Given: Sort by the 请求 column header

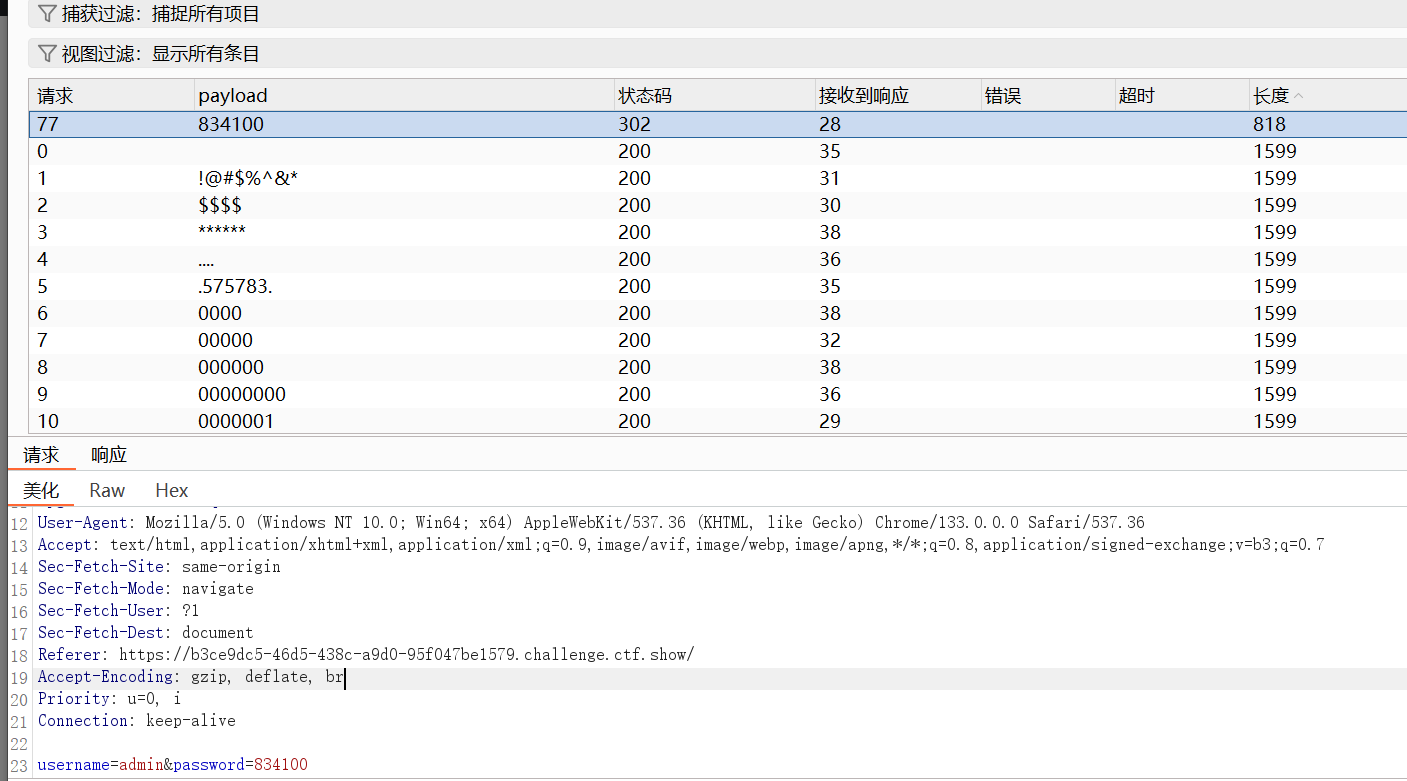Looking at the screenshot, I should coord(56,96).
